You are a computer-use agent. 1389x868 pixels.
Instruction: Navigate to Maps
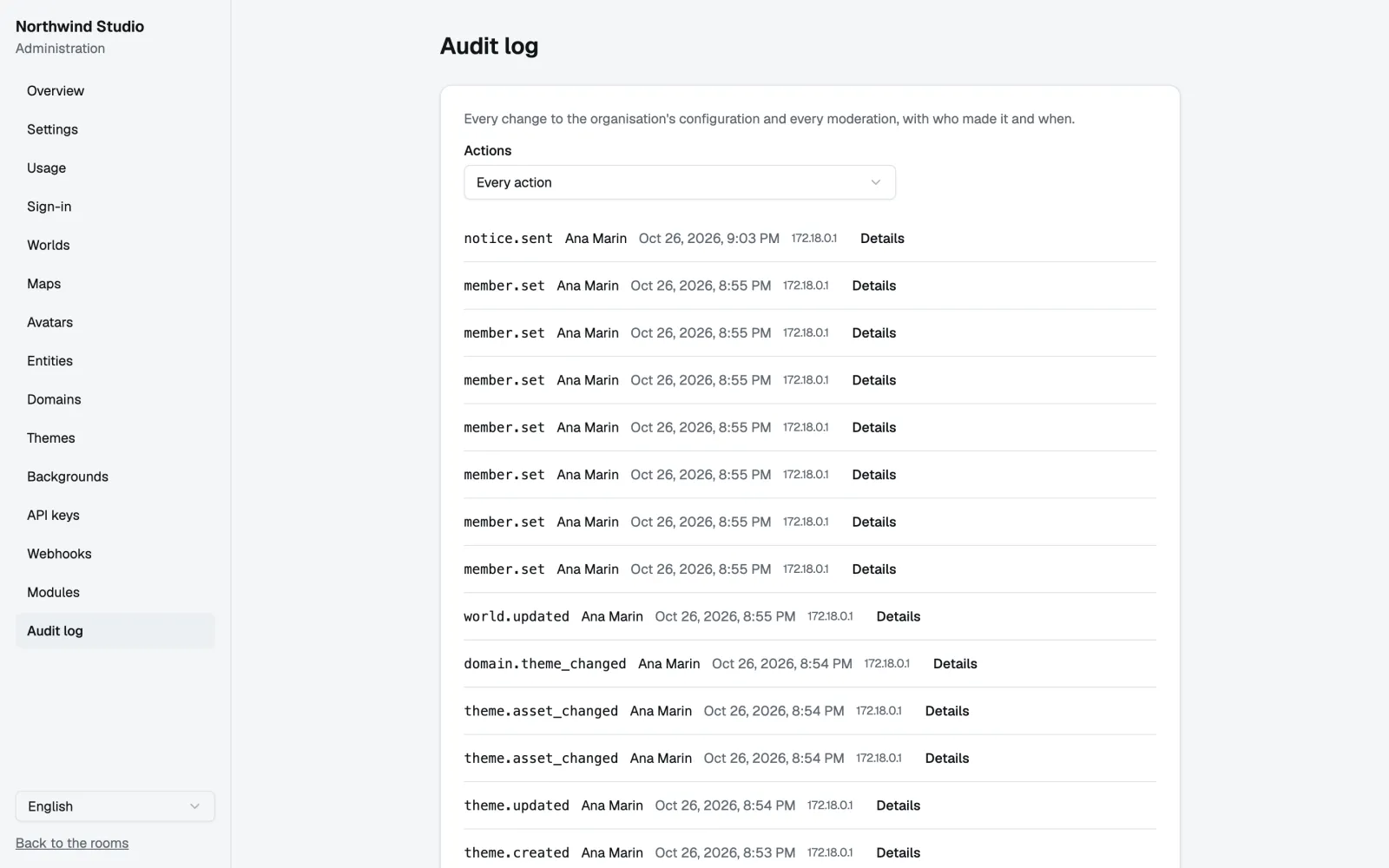click(x=115, y=284)
